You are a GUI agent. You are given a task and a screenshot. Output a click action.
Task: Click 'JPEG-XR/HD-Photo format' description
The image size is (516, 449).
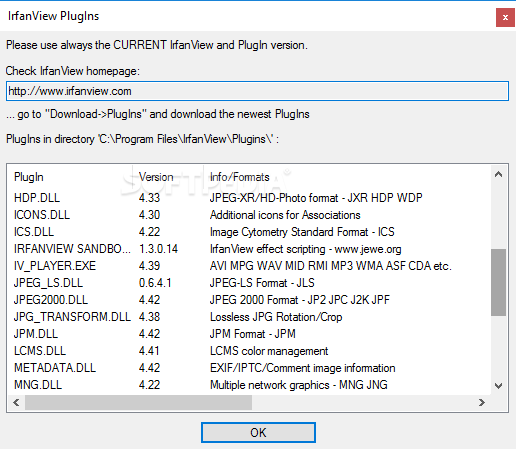click(x=316, y=198)
